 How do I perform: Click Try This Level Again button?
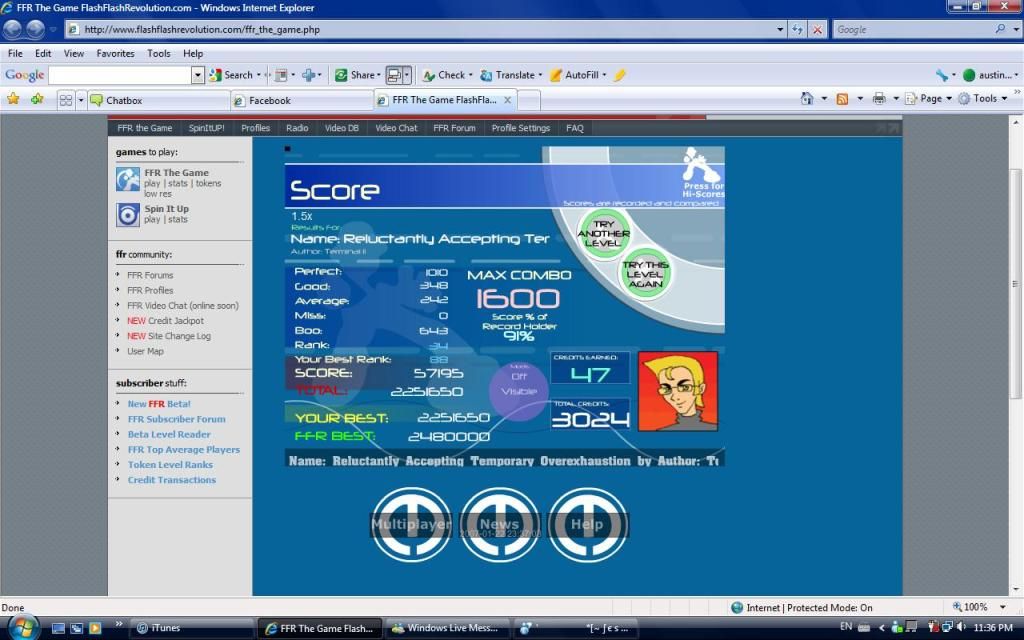644,275
